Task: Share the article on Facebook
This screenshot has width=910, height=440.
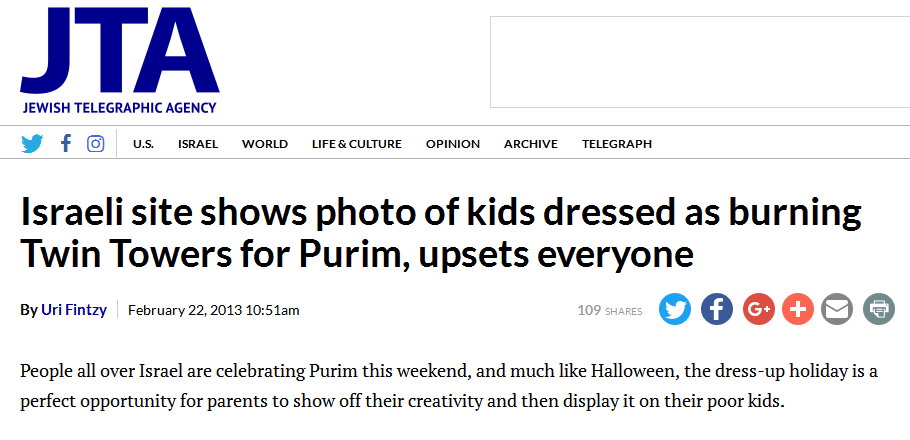Action: (717, 309)
